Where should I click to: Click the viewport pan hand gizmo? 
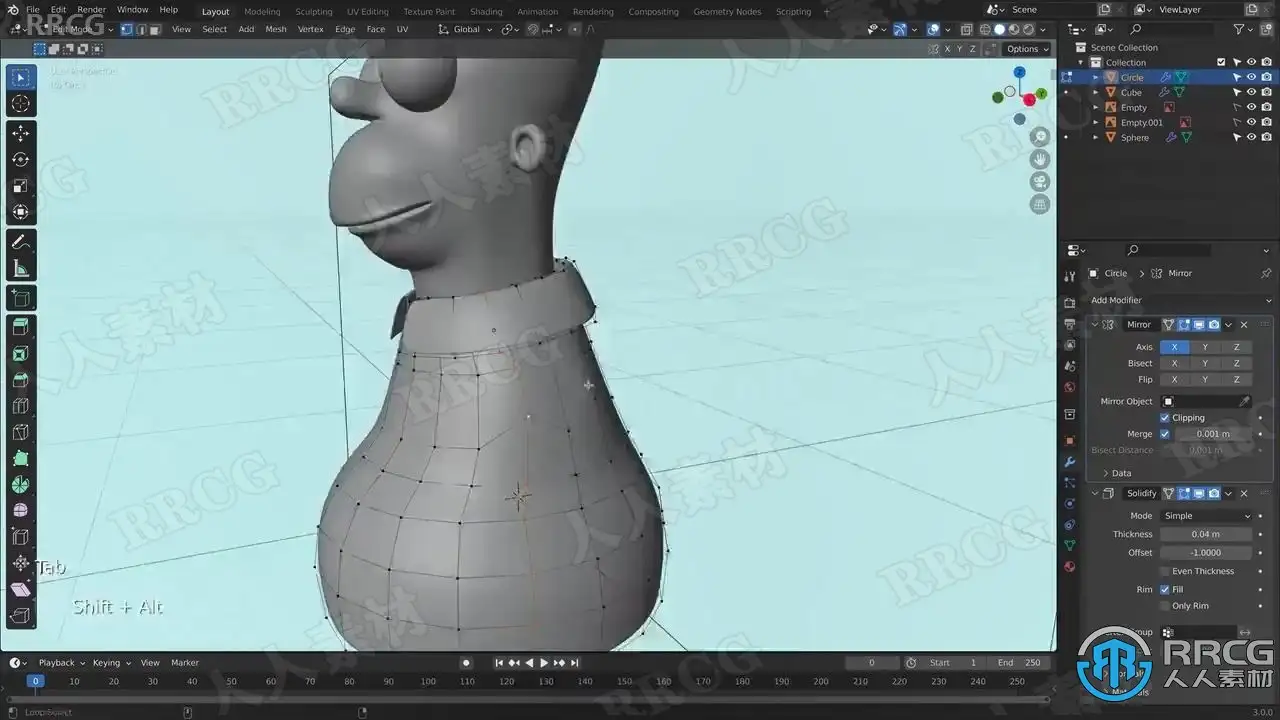pos(1040,159)
